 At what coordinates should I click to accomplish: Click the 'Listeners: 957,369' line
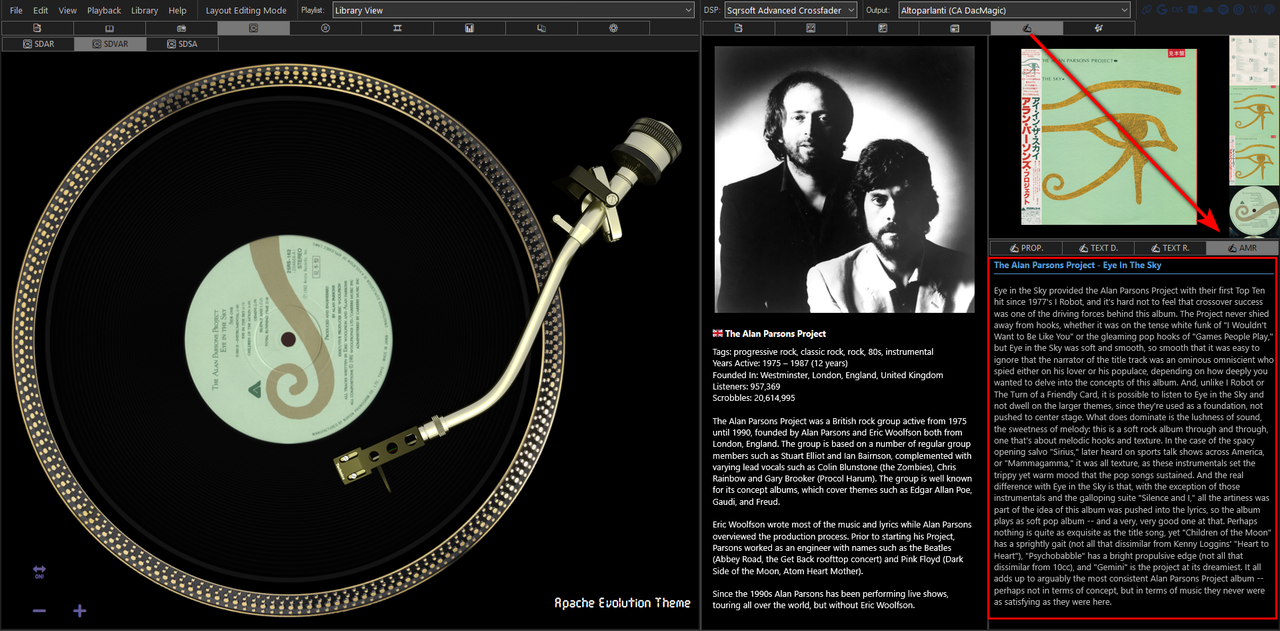click(746, 386)
